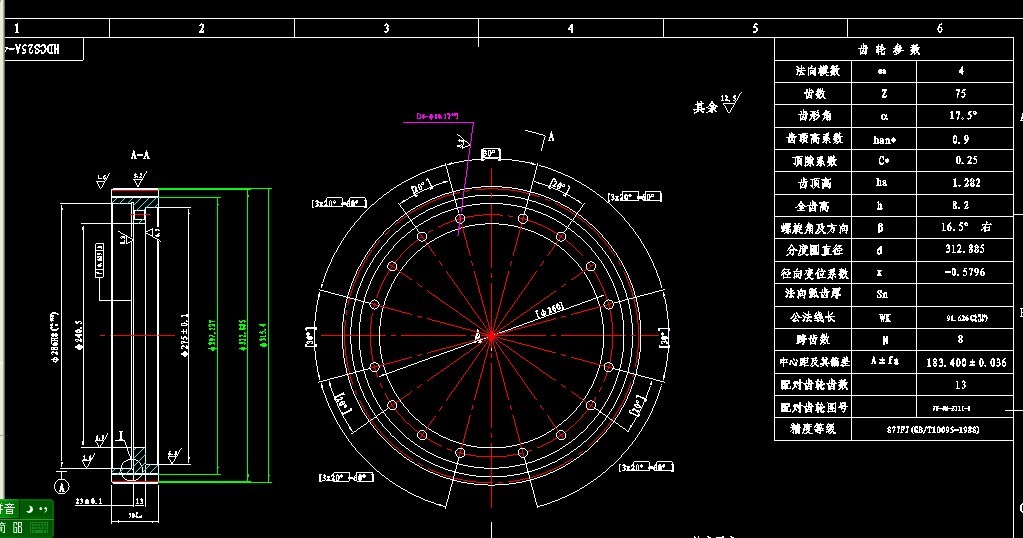This screenshot has width=1023, height=538.
Task: Click the half/full-width moon icon on IME bar
Action: coord(29,509)
